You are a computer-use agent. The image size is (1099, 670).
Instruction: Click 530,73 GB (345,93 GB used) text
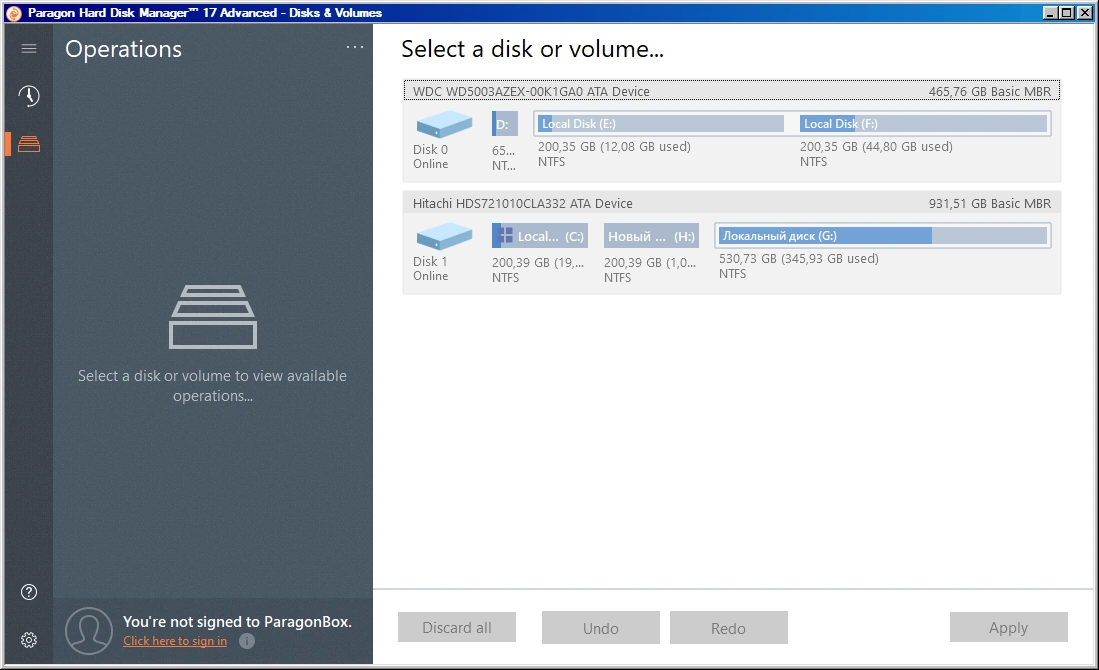click(x=798, y=259)
